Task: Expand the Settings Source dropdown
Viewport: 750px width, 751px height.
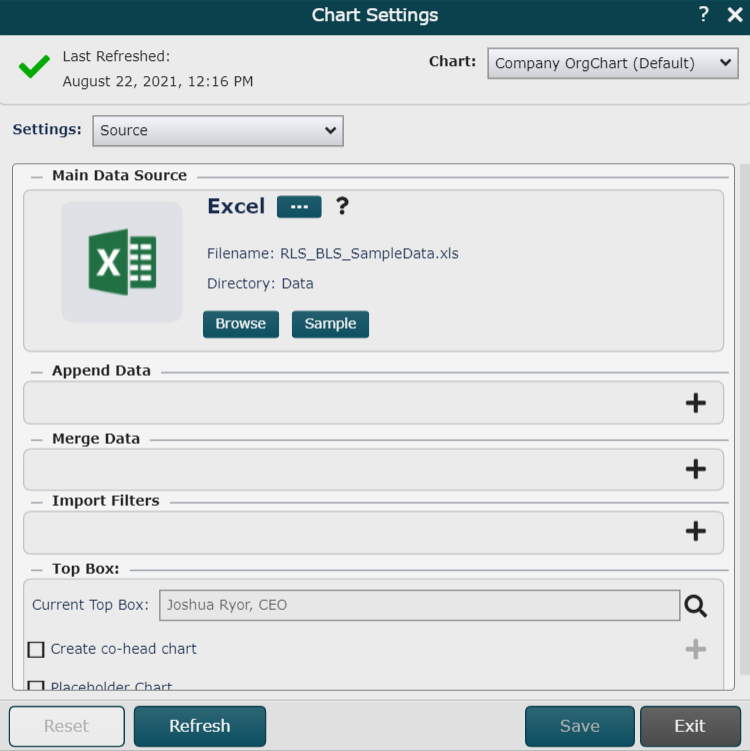Action: pos(218,131)
